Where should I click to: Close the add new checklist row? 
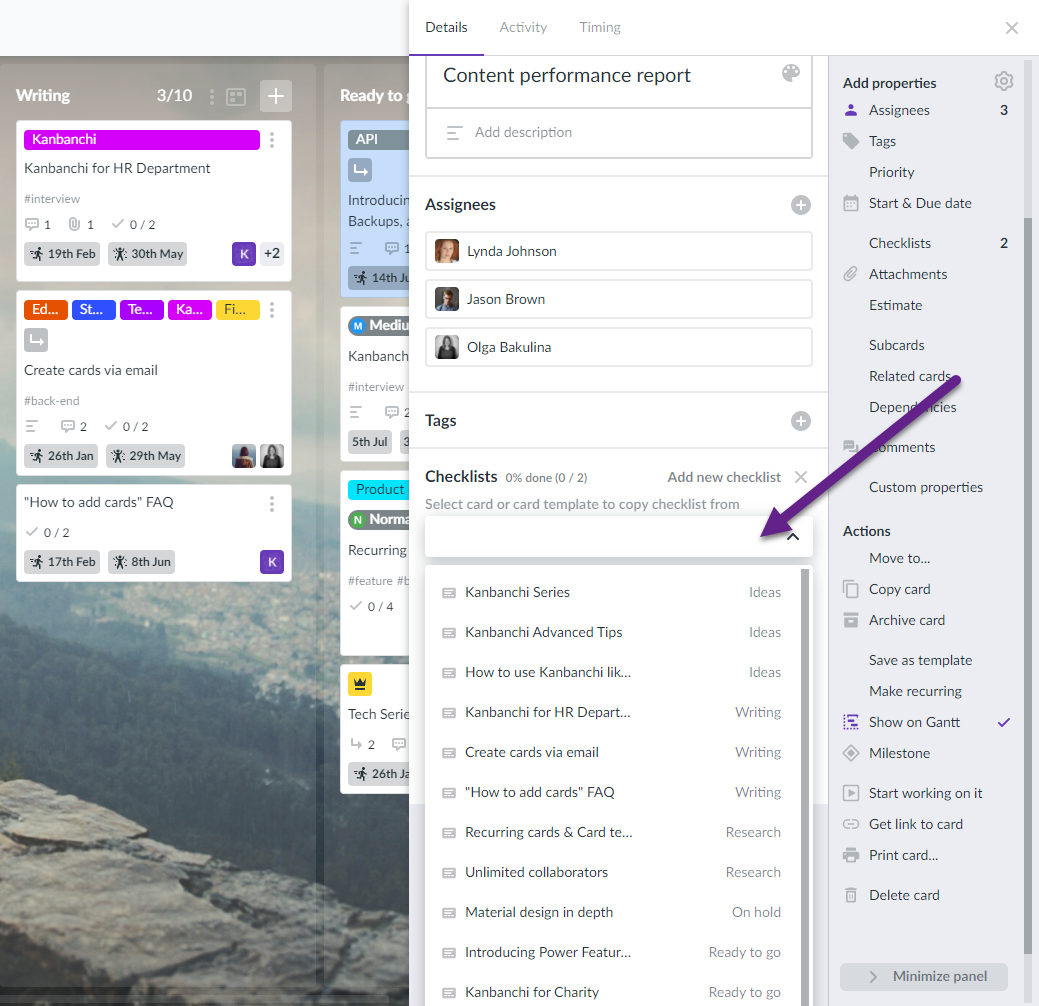pos(800,477)
